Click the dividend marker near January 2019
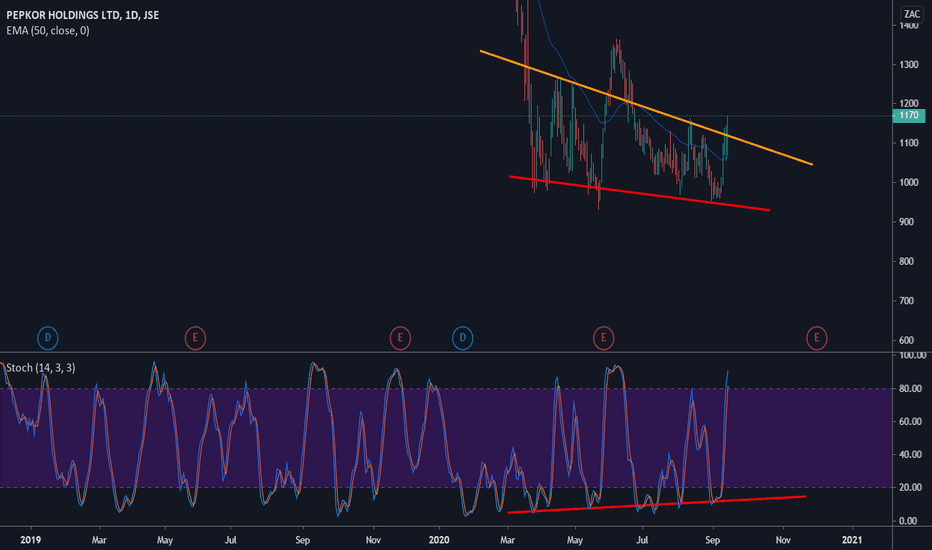 (48, 338)
